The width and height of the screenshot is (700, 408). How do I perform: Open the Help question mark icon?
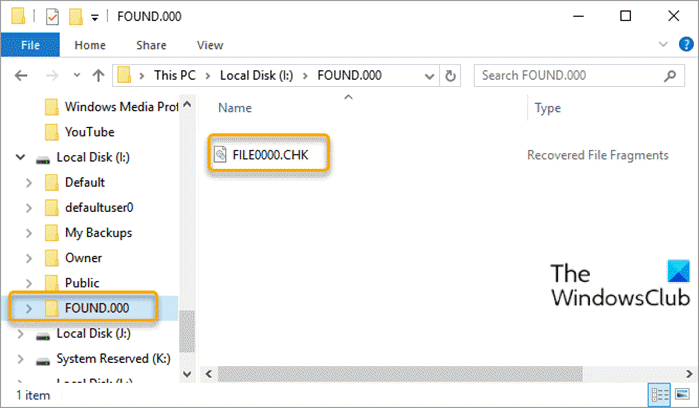tap(686, 44)
